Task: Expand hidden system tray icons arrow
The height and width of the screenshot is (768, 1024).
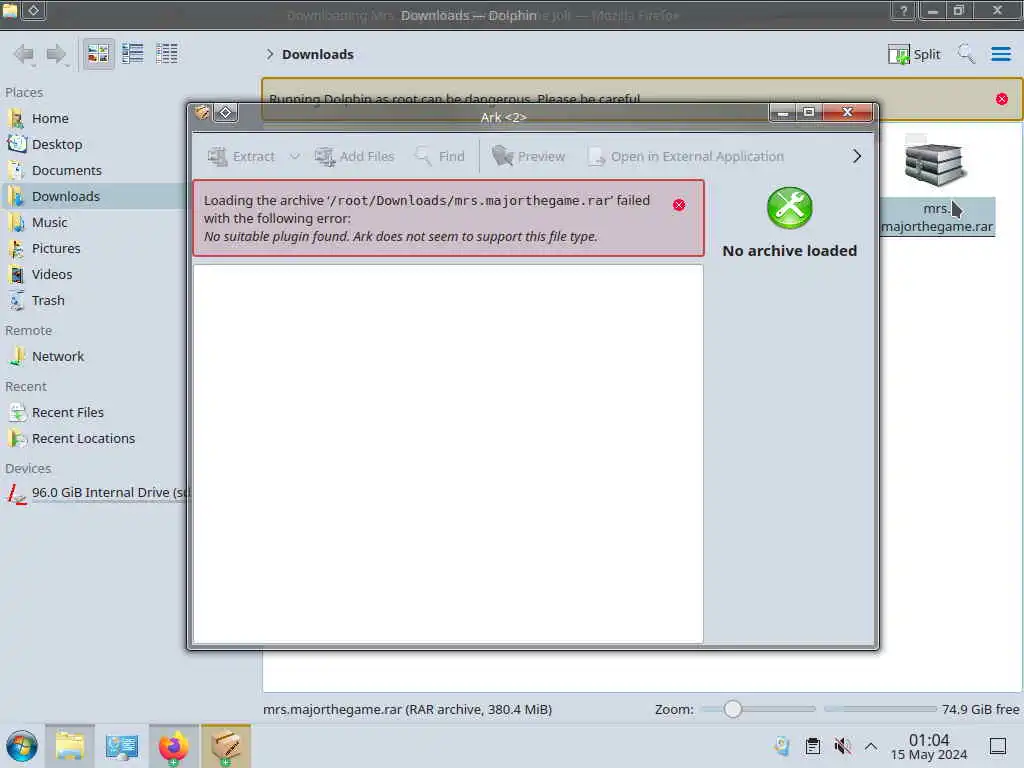Action: (871, 746)
